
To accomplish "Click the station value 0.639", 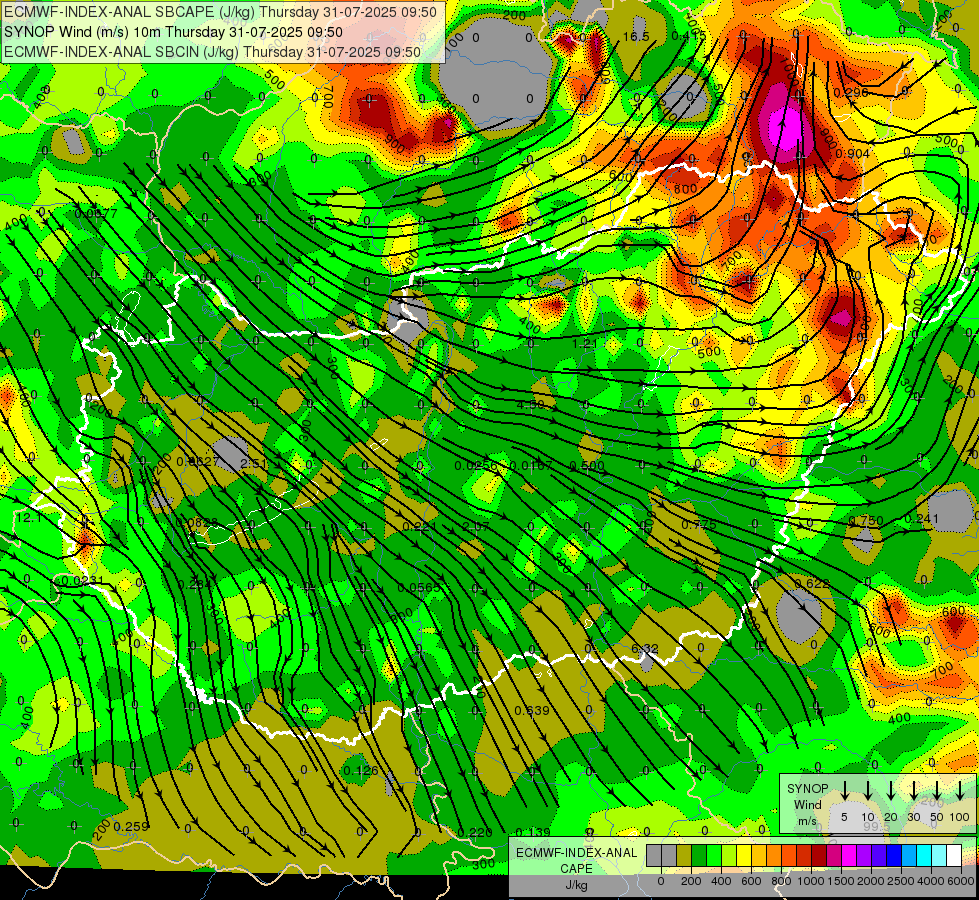I will (532, 710).
